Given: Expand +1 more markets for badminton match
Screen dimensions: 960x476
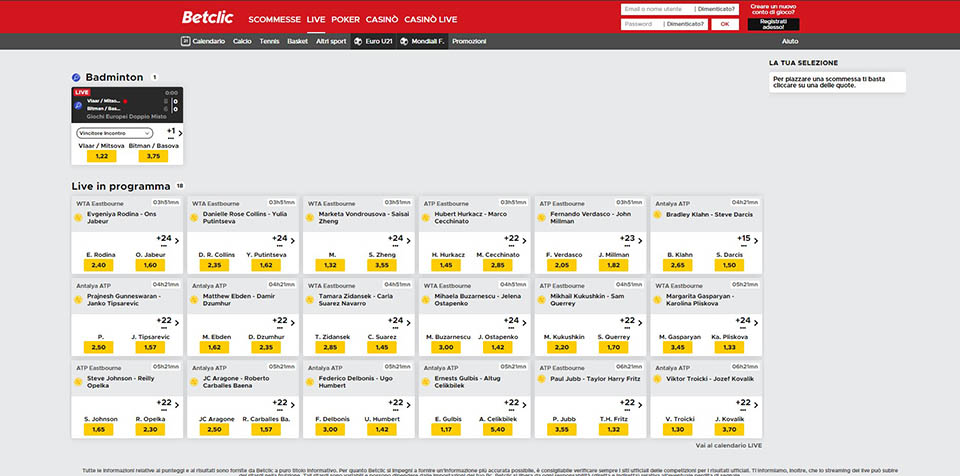Looking at the screenshot, I should coord(174,132).
